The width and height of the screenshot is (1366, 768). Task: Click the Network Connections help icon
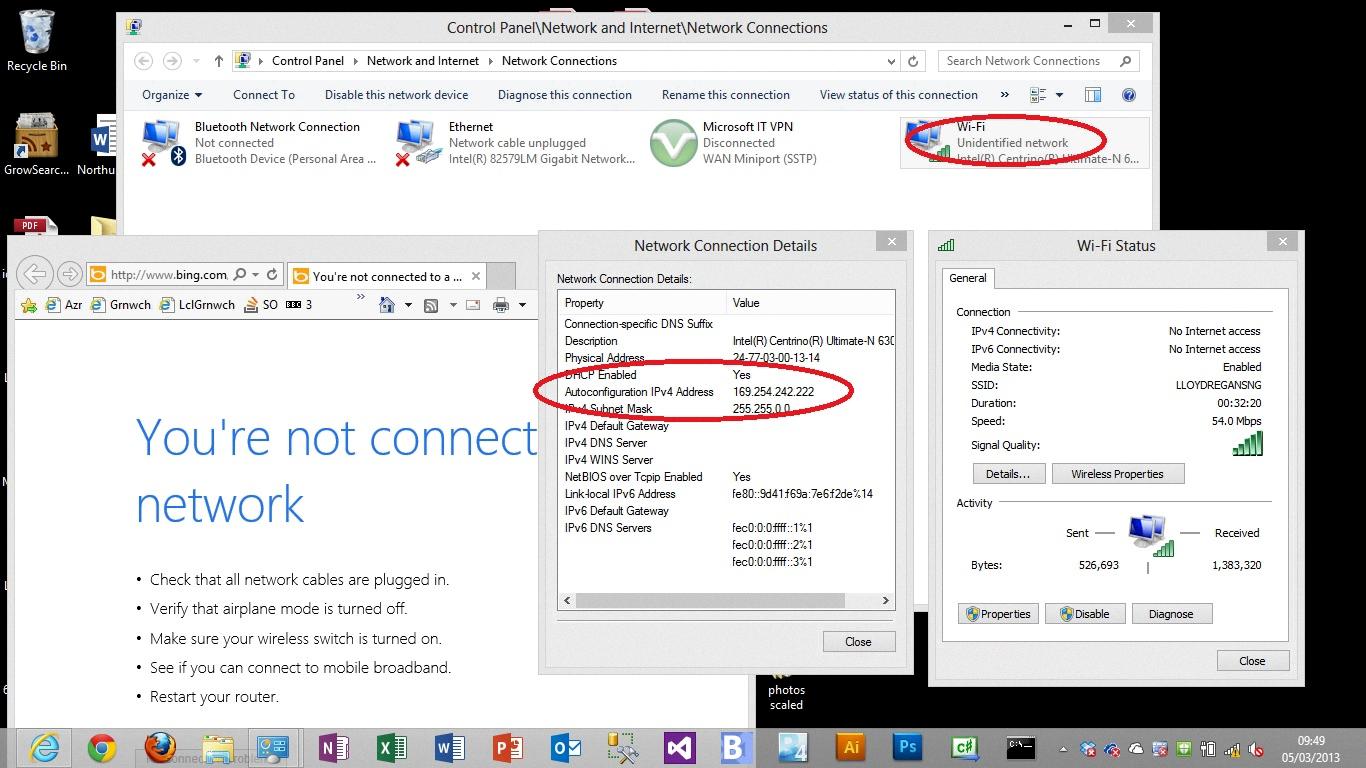[x=1129, y=95]
